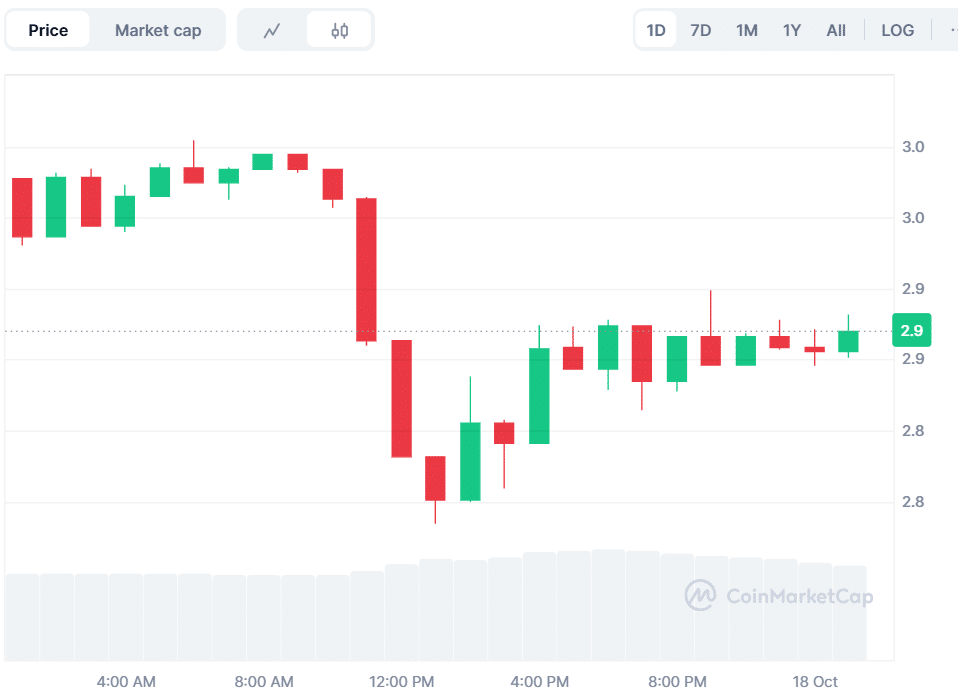Show the 7D price range
958x694 pixels.
click(x=701, y=30)
